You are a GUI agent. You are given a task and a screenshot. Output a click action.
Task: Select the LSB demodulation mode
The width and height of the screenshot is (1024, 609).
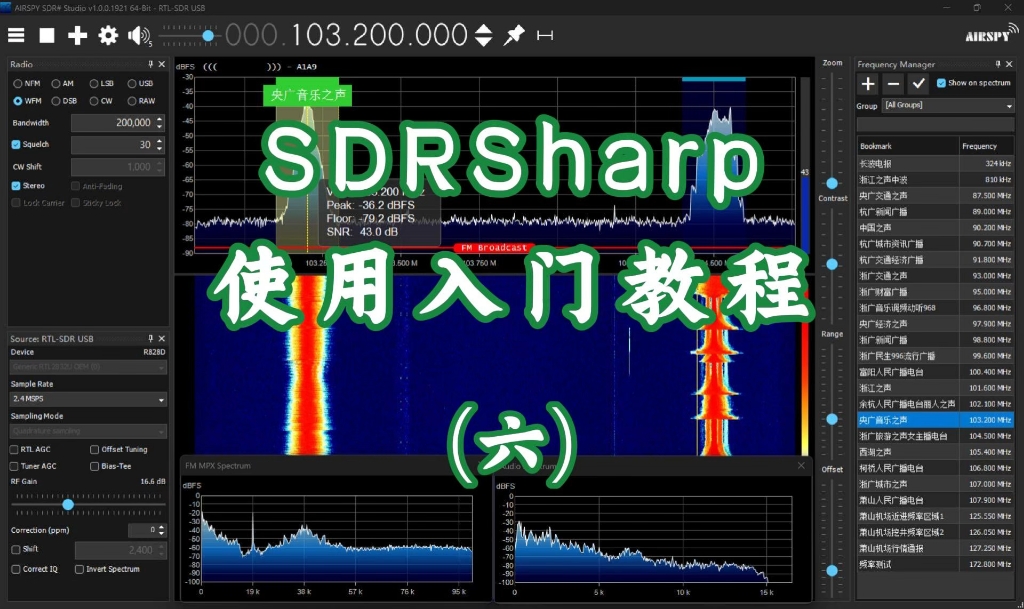click(102, 84)
